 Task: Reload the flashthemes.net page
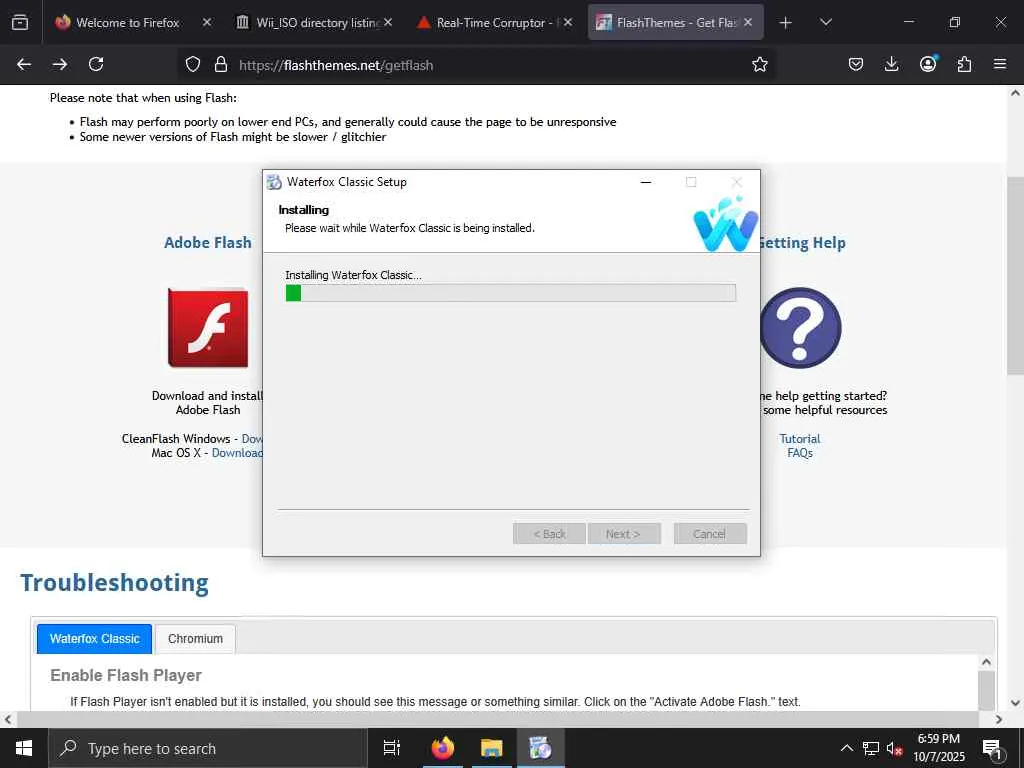pyautogui.click(x=96, y=64)
